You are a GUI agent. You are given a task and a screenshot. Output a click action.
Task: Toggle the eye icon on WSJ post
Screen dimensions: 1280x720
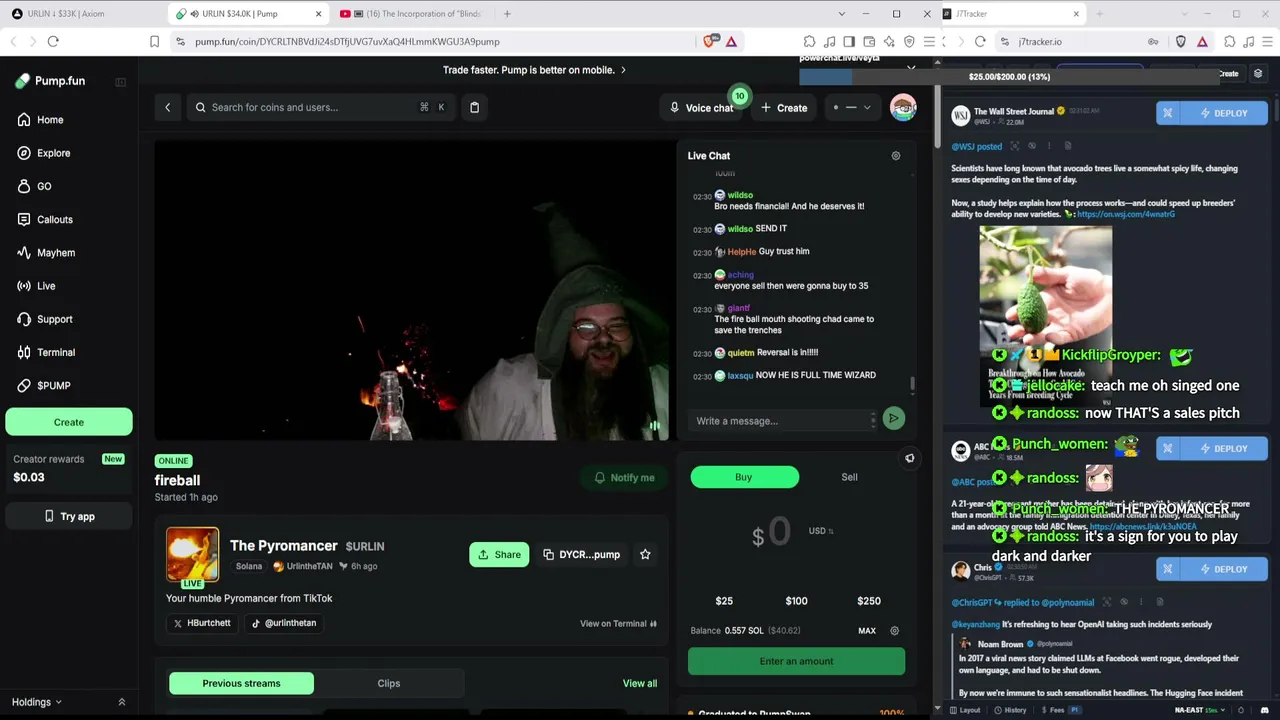click(1032, 146)
